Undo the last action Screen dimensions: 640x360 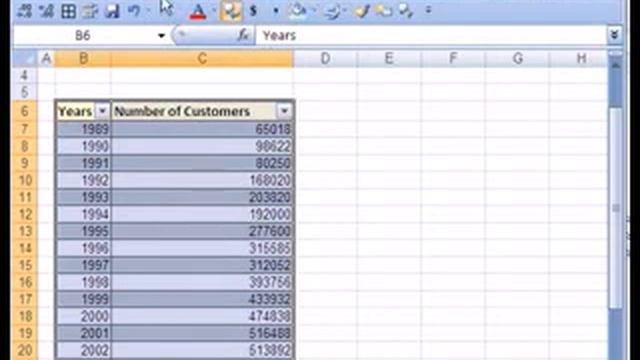pos(133,11)
